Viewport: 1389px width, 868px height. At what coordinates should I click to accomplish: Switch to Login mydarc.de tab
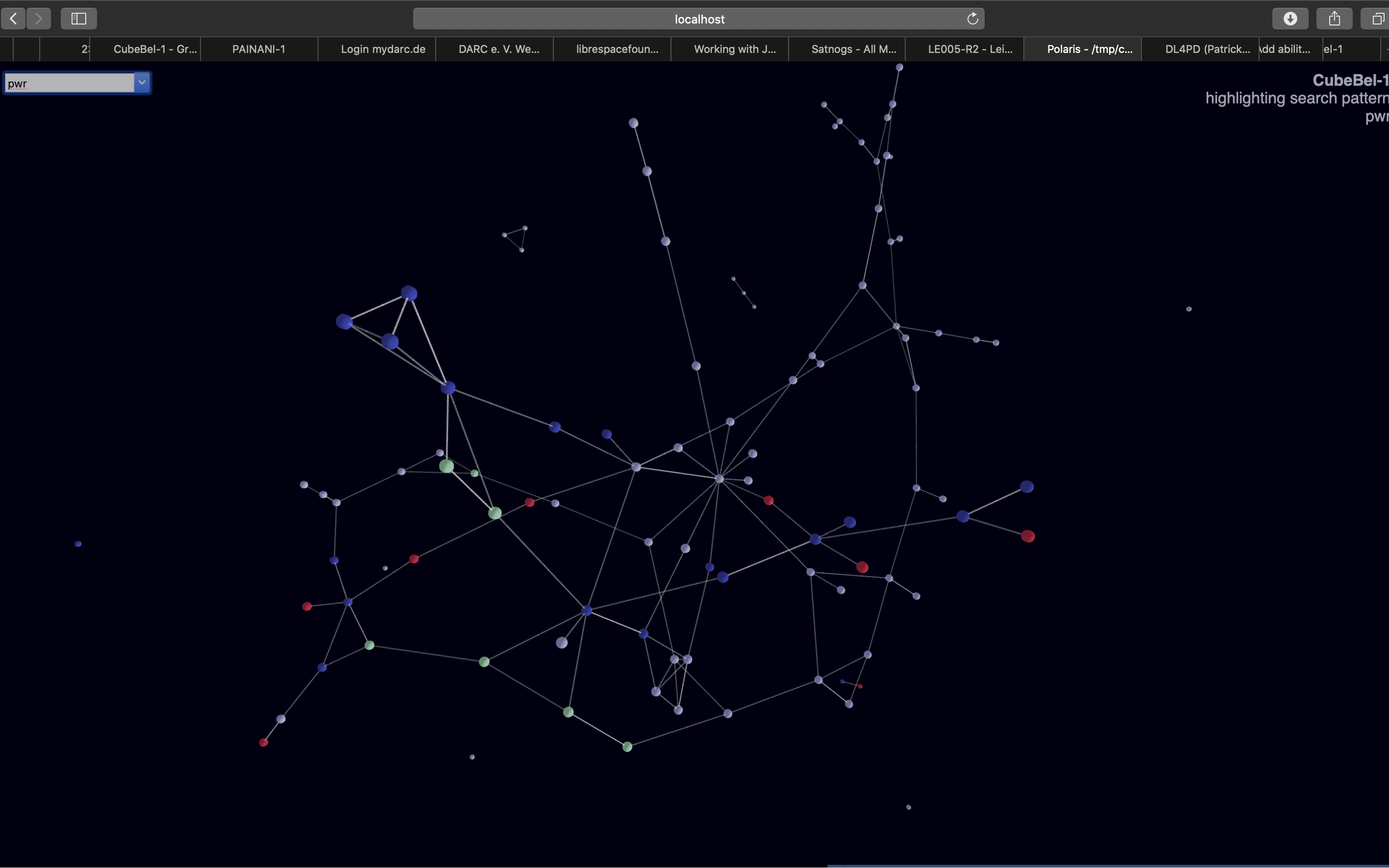click(383, 50)
